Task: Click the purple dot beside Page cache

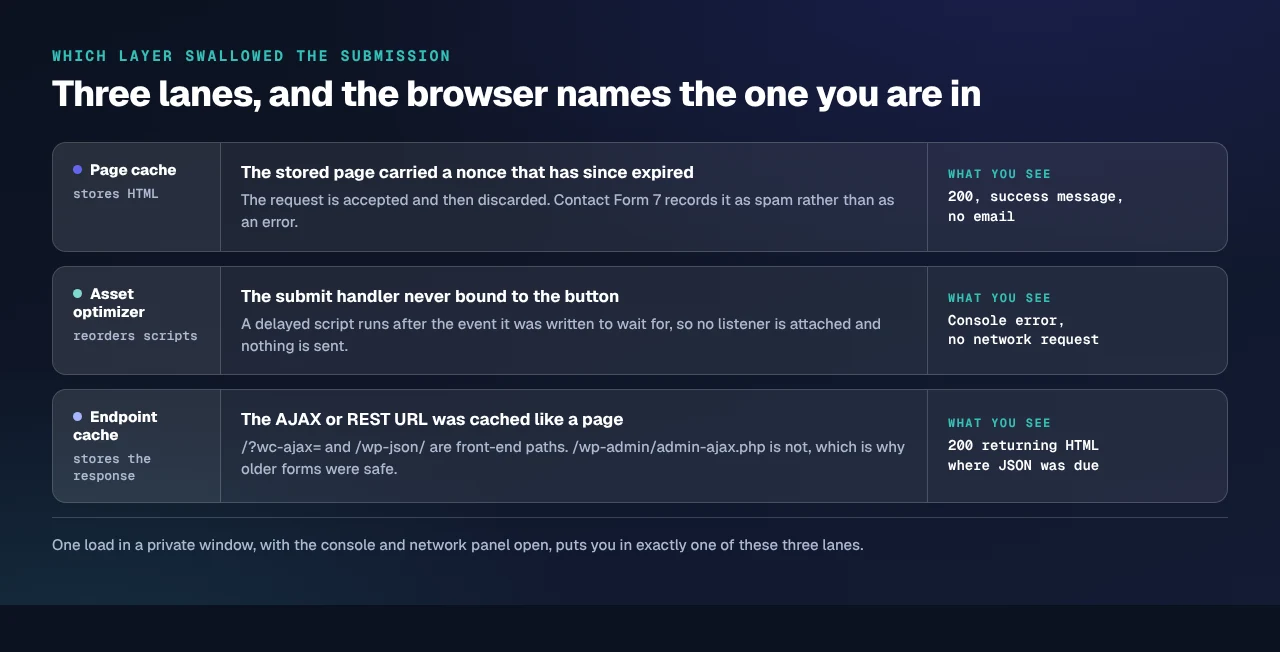Action: (77, 170)
